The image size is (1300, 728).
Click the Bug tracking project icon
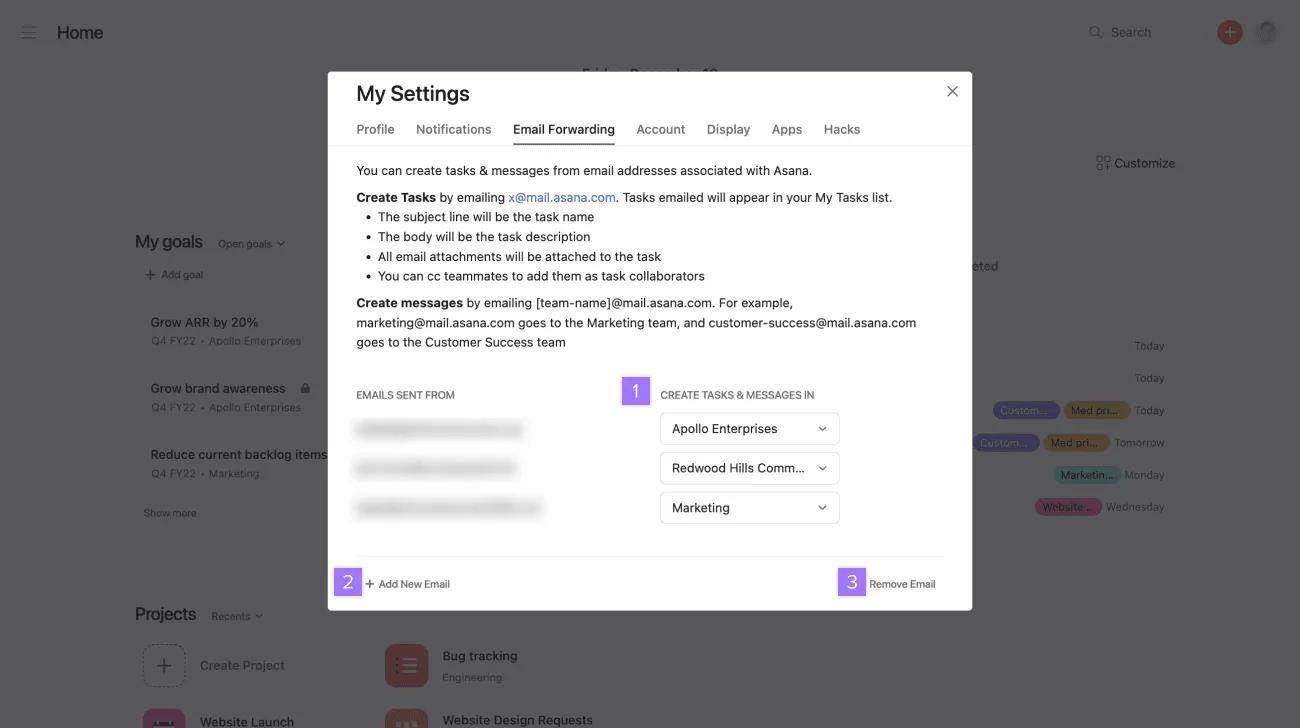pos(406,665)
